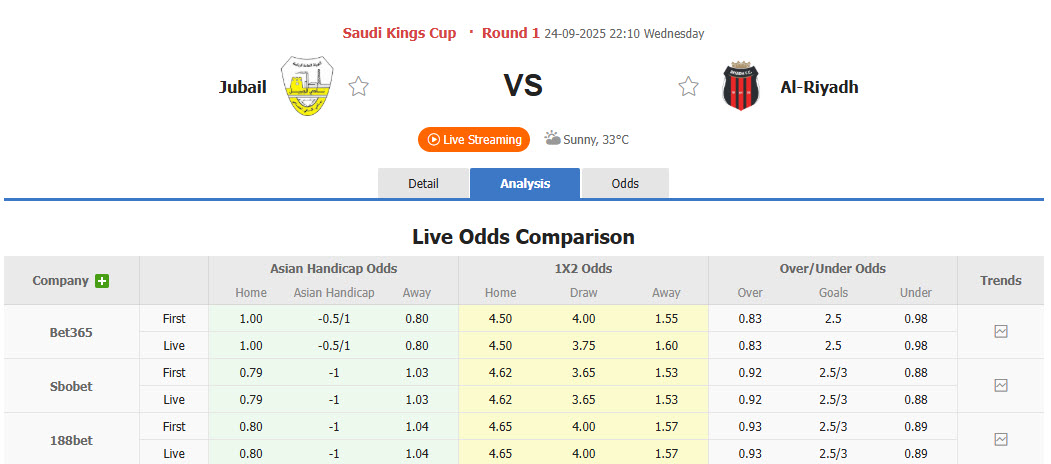
Task: Click the Bet365 company name
Action: 72,332
